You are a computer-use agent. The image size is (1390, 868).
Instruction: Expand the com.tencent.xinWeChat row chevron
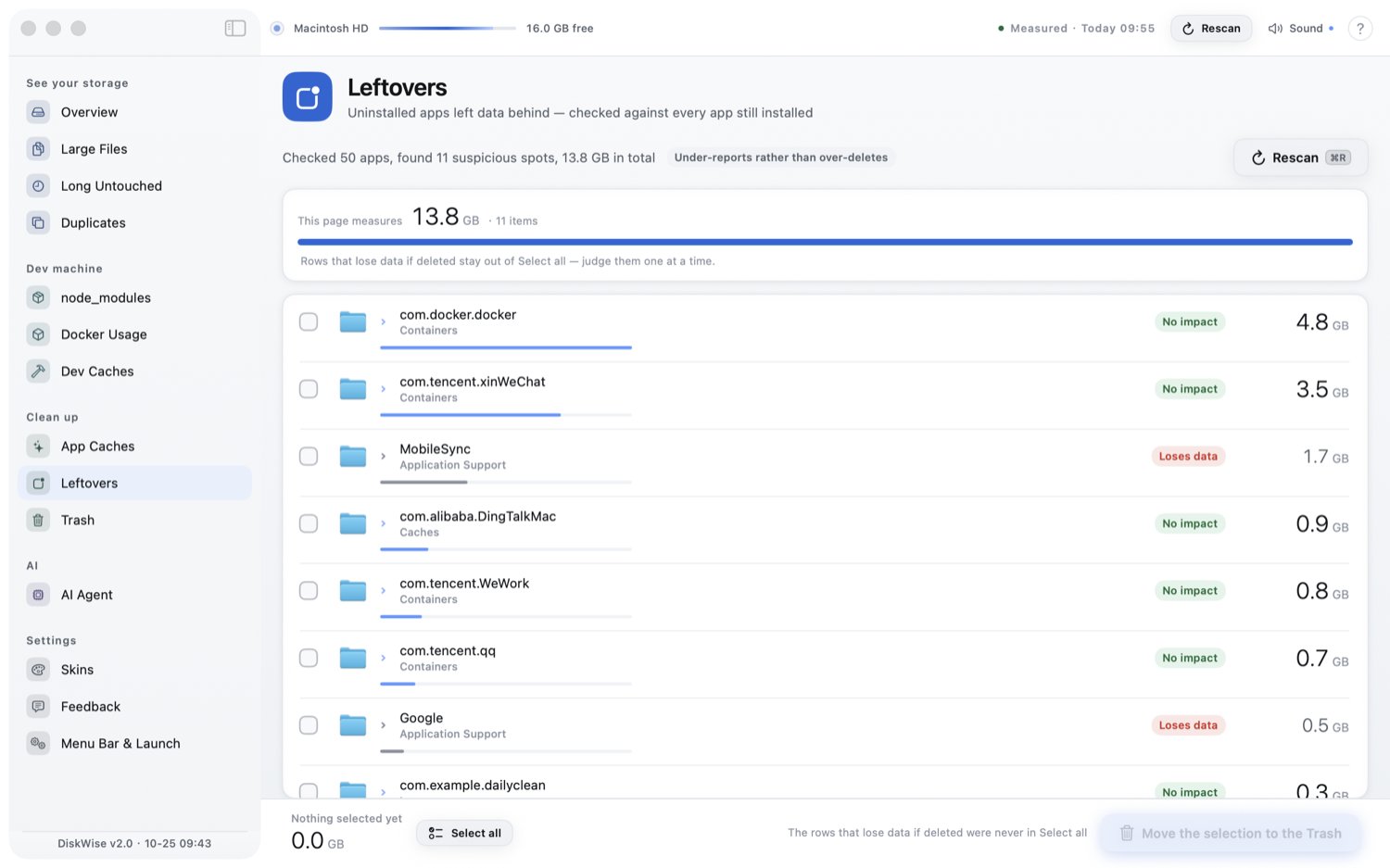(383, 389)
